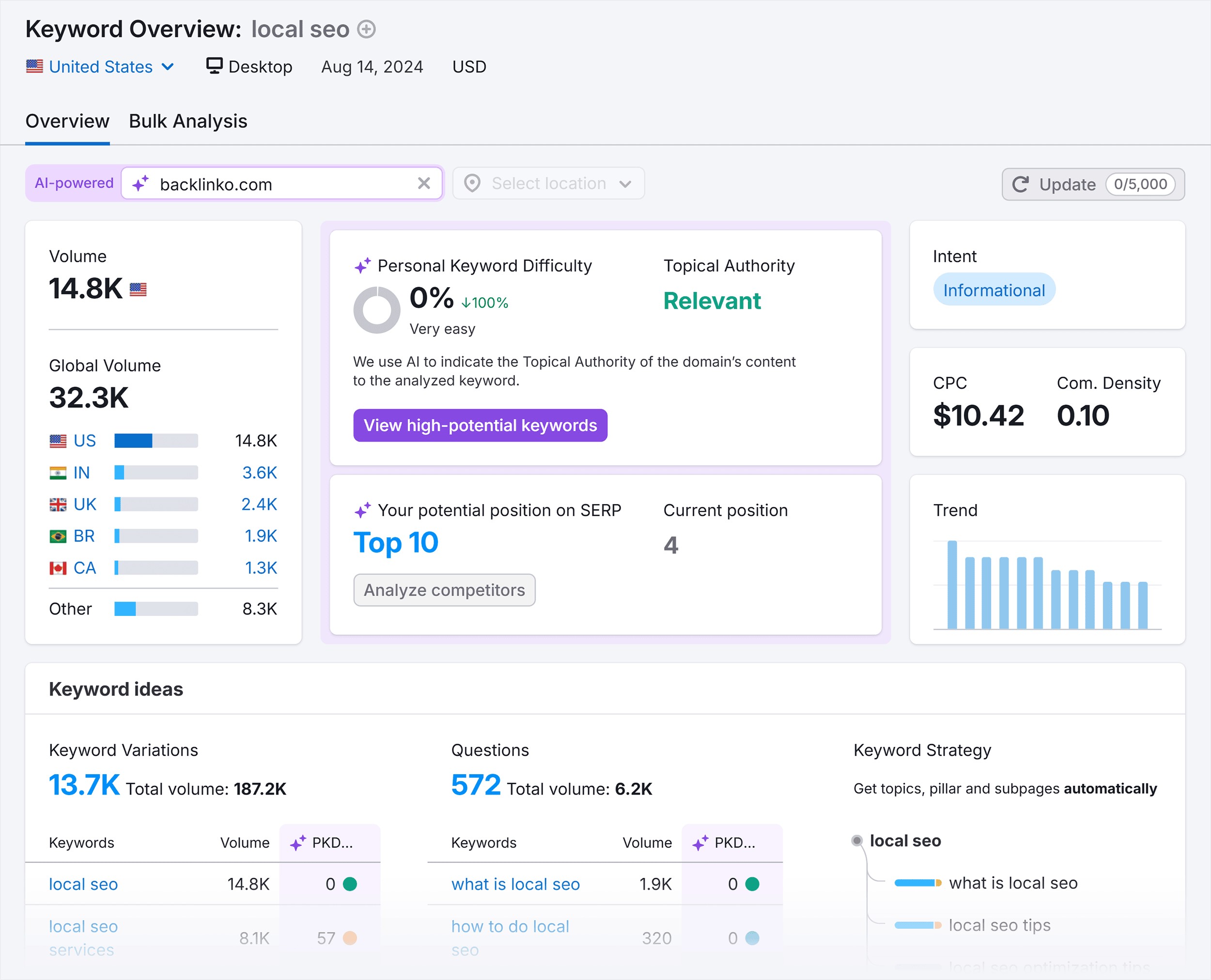Click the Informational intent badge

[994, 290]
